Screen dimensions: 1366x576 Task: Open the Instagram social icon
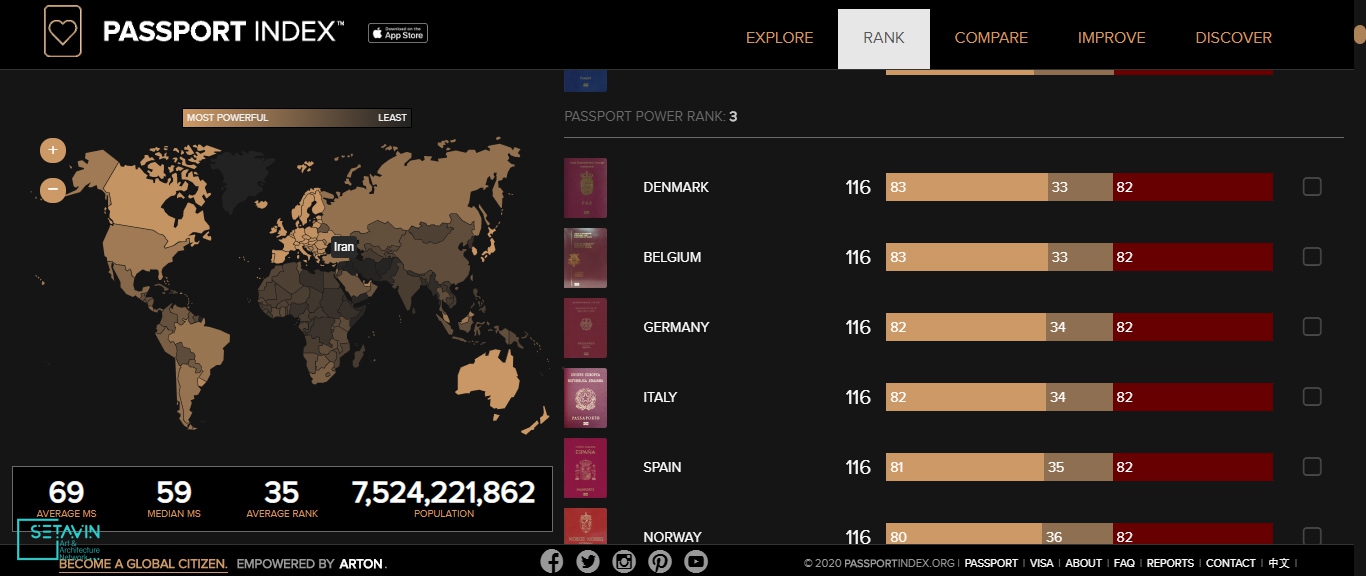coord(624,561)
